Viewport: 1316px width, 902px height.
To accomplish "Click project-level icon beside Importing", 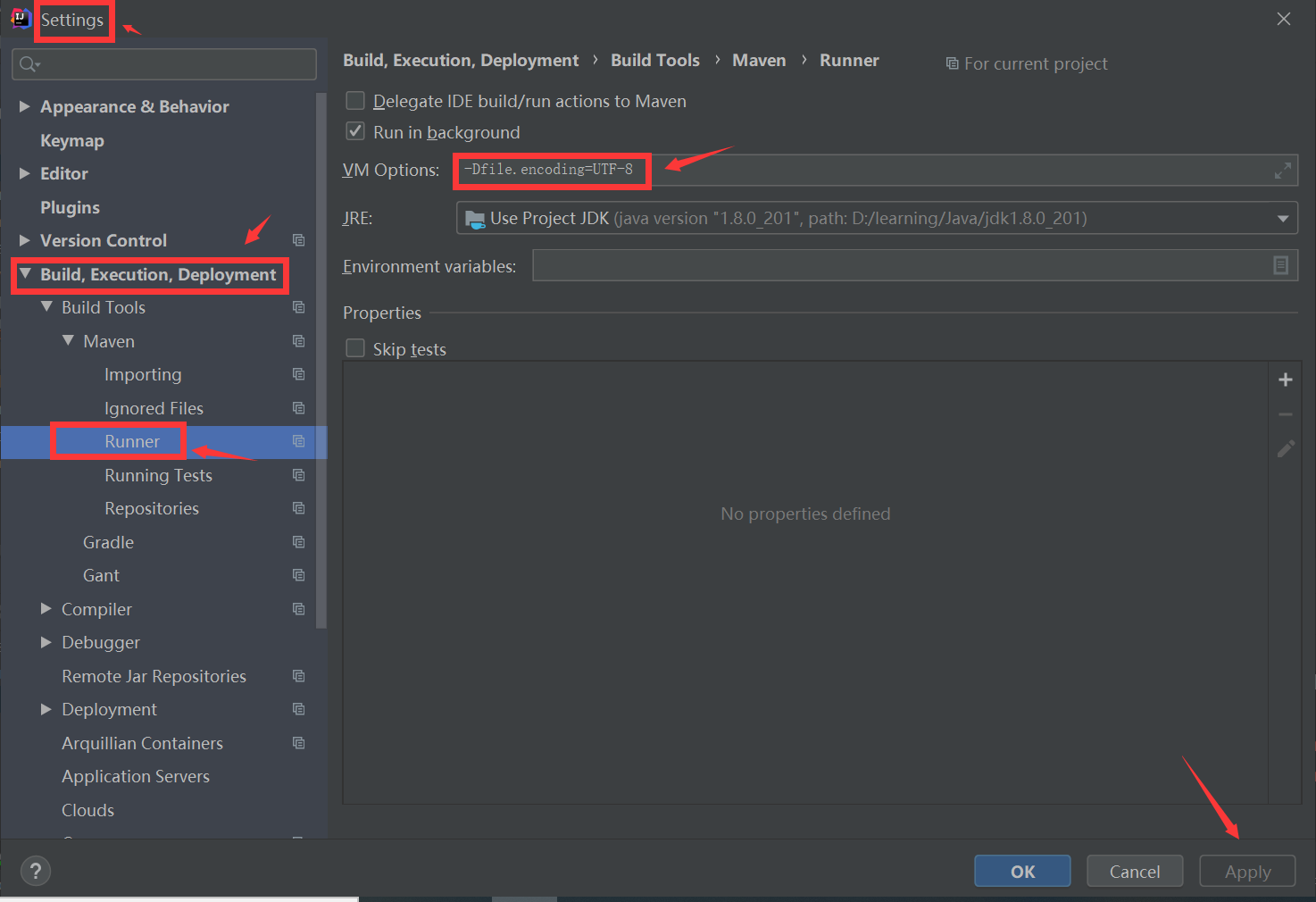I will point(298,374).
